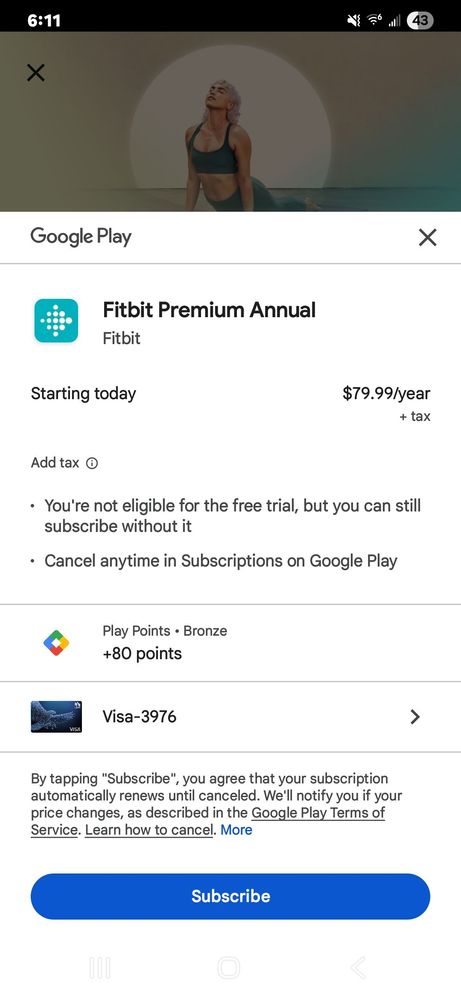Viewport: 461px width, 999px height.
Task: Open recent apps navigation icon
Action: tap(100, 968)
